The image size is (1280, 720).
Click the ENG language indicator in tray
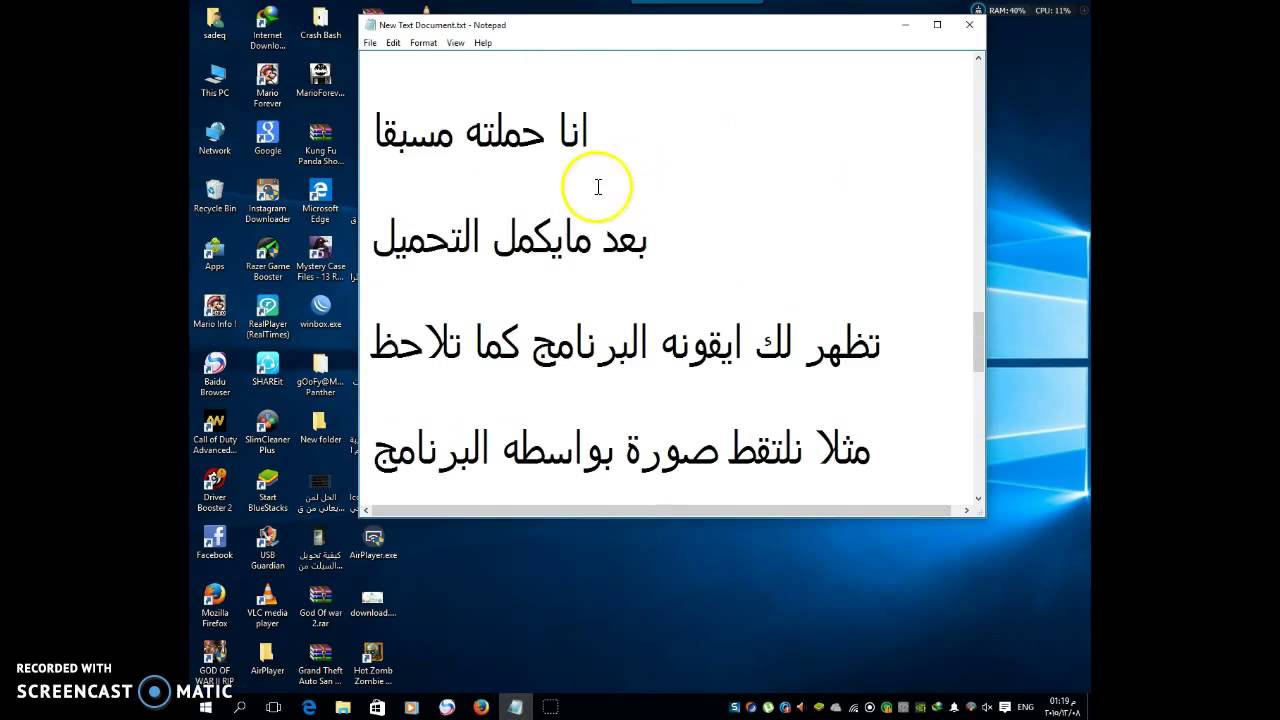pyautogui.click(x=1026, y=707)
